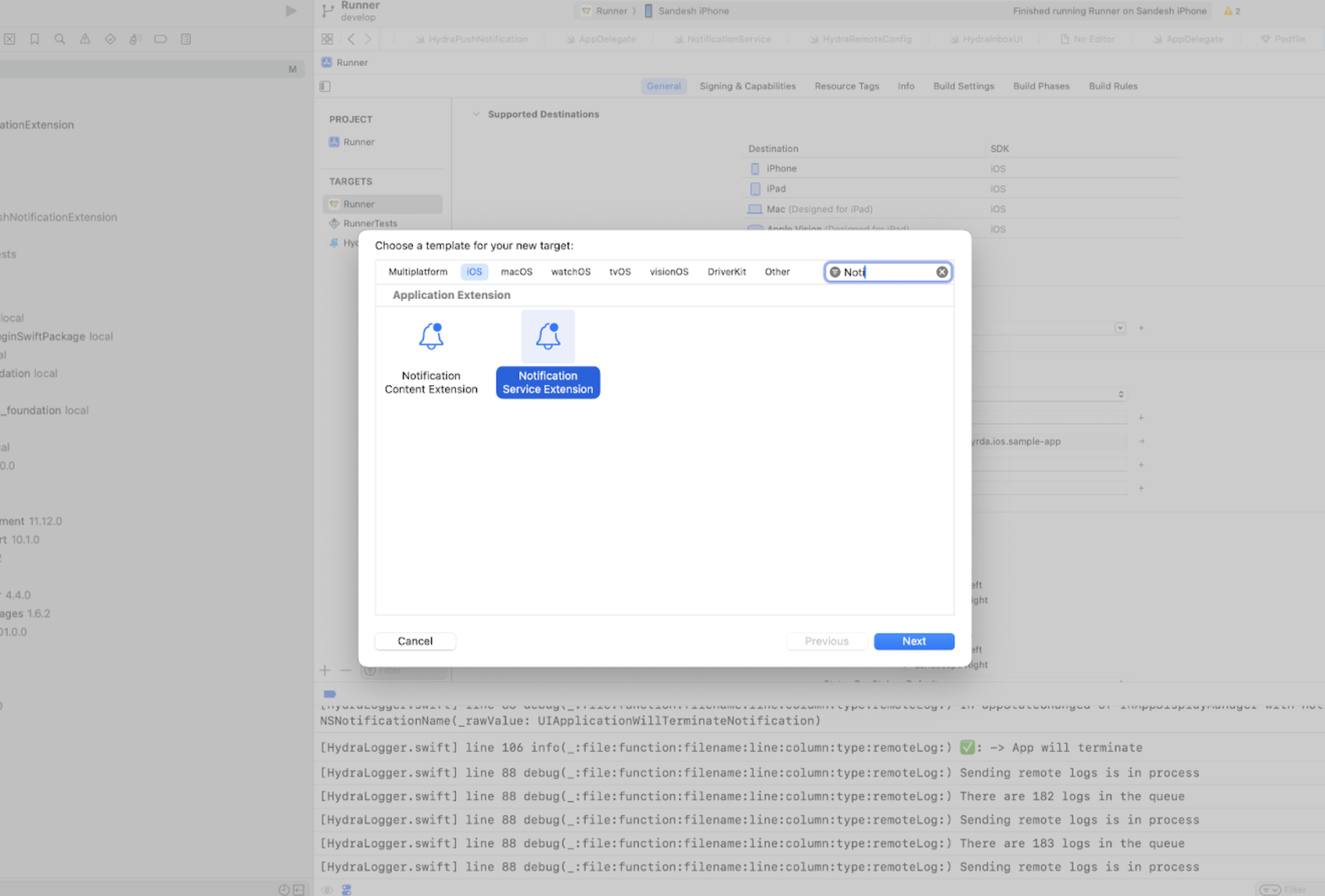Screen dimensions: 1325x896
Task: Switch to macOS platform tab
Action: click(x=516, y=272)
